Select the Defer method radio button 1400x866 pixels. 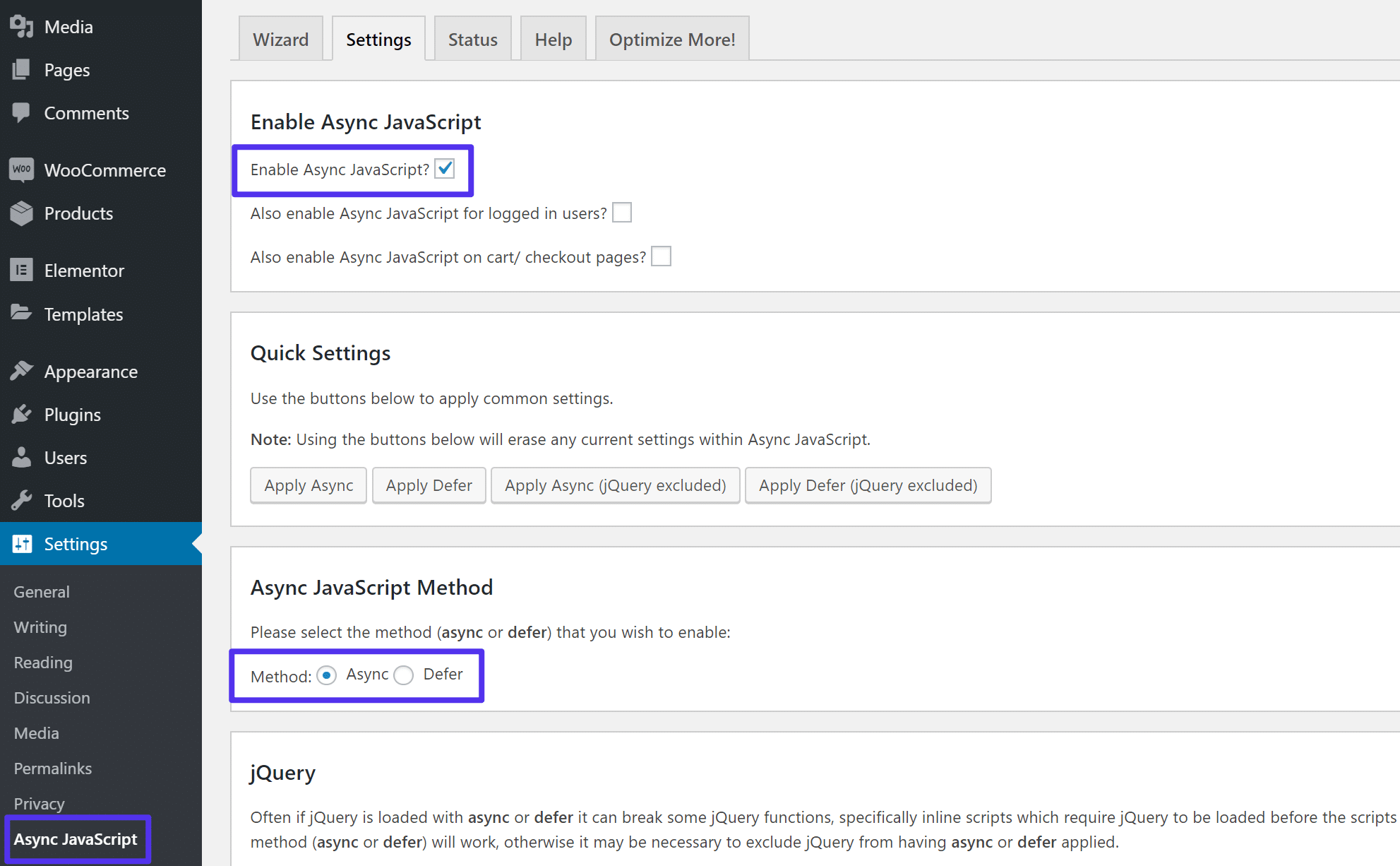405,674
